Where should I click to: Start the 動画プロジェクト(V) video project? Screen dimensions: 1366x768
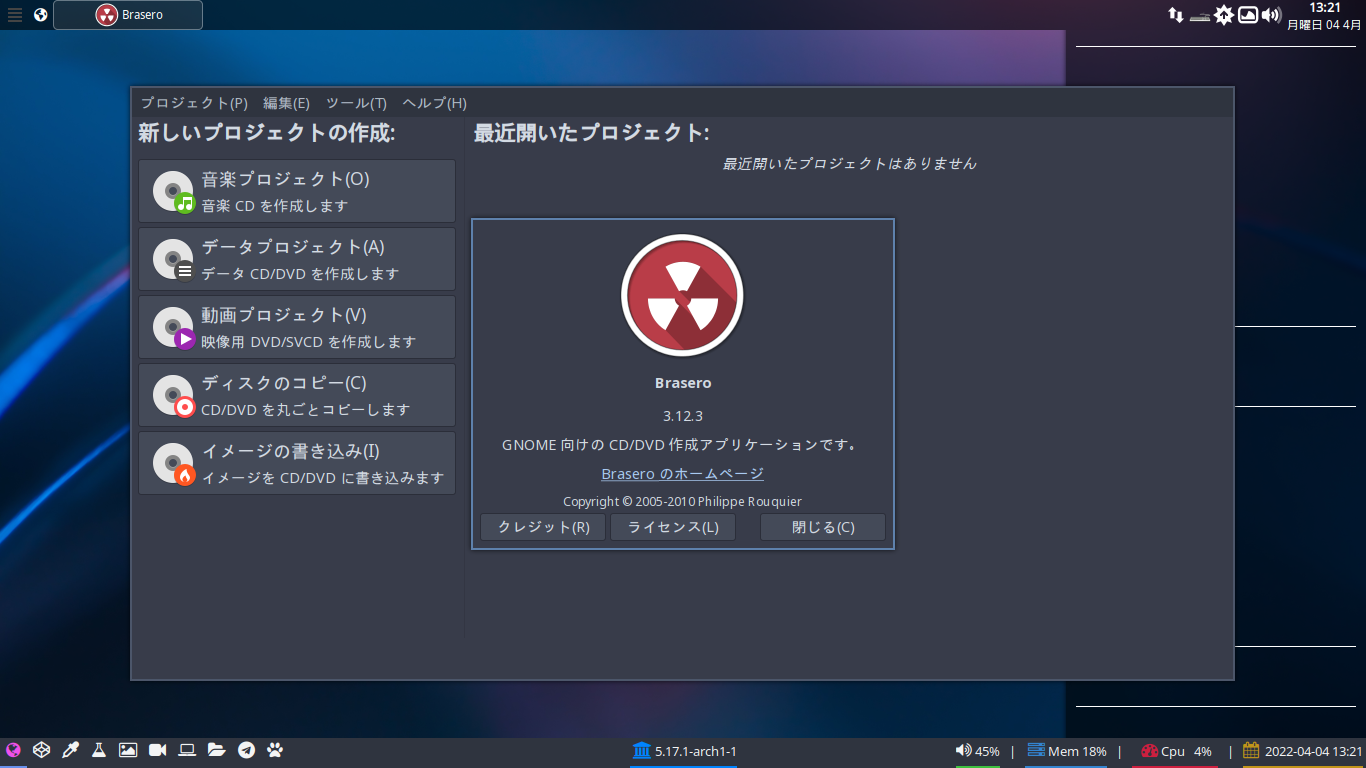tap(297, 327)
